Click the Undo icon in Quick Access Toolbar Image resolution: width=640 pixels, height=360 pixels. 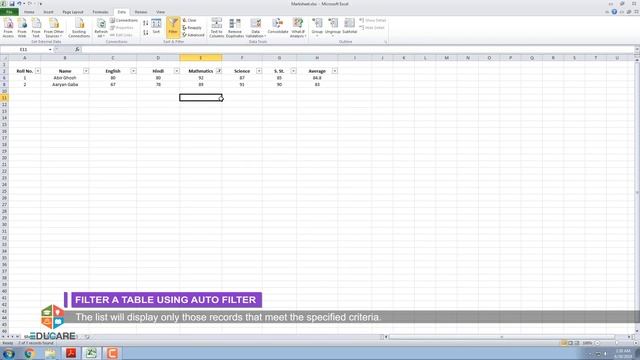tap(19, 4)
